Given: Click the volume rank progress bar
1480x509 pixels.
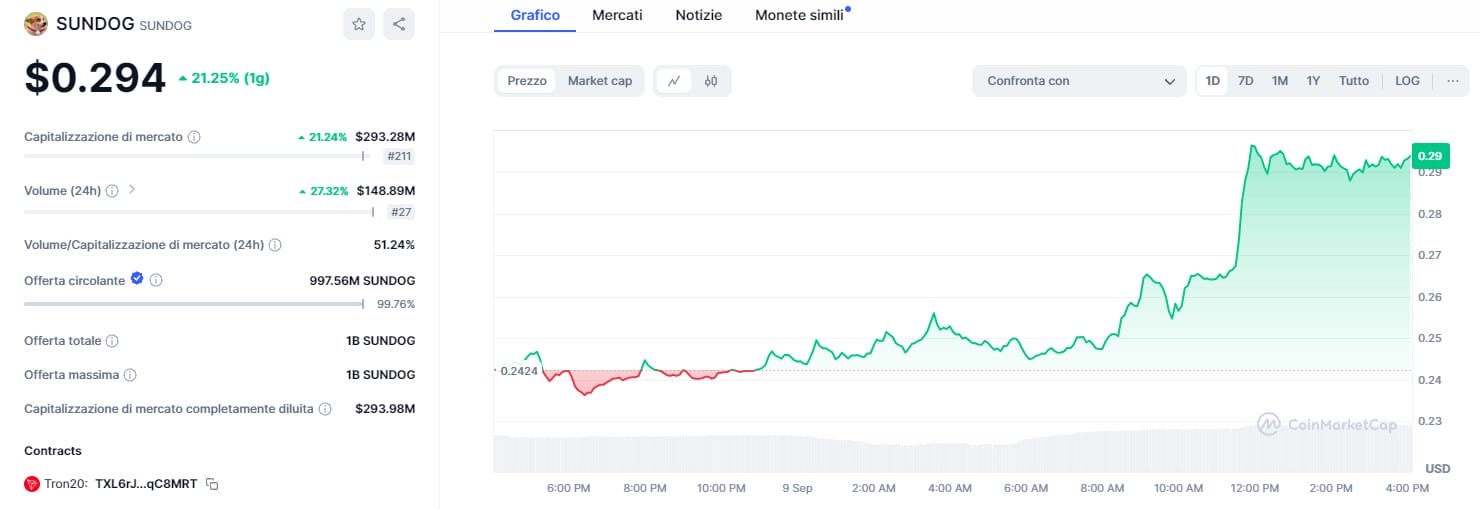Looking at the screenshot, I should click(200, 211).
